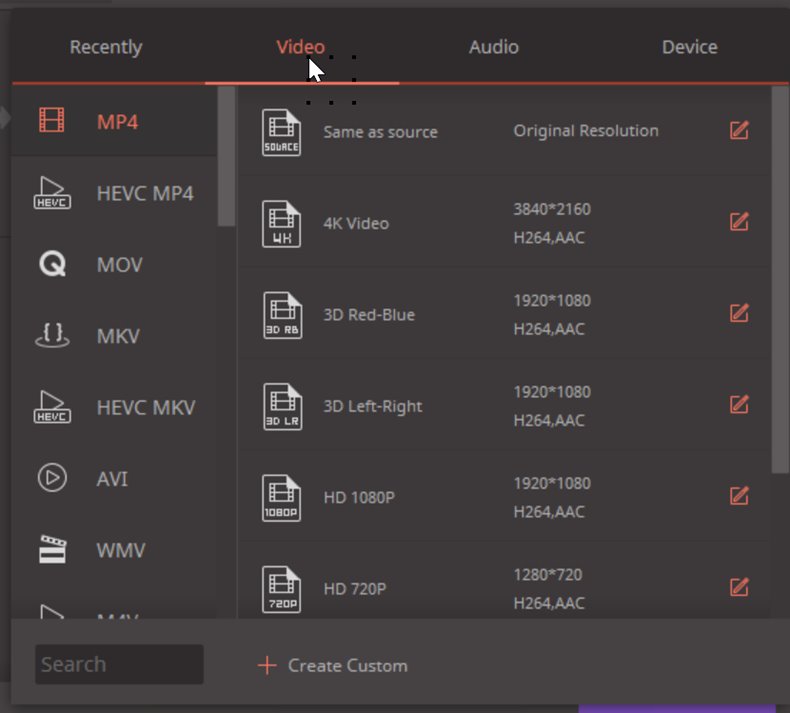This screenshot has width=790, height=713.
Task: Click the MOV QuickTime icon
Action: [x=52, y=264]
